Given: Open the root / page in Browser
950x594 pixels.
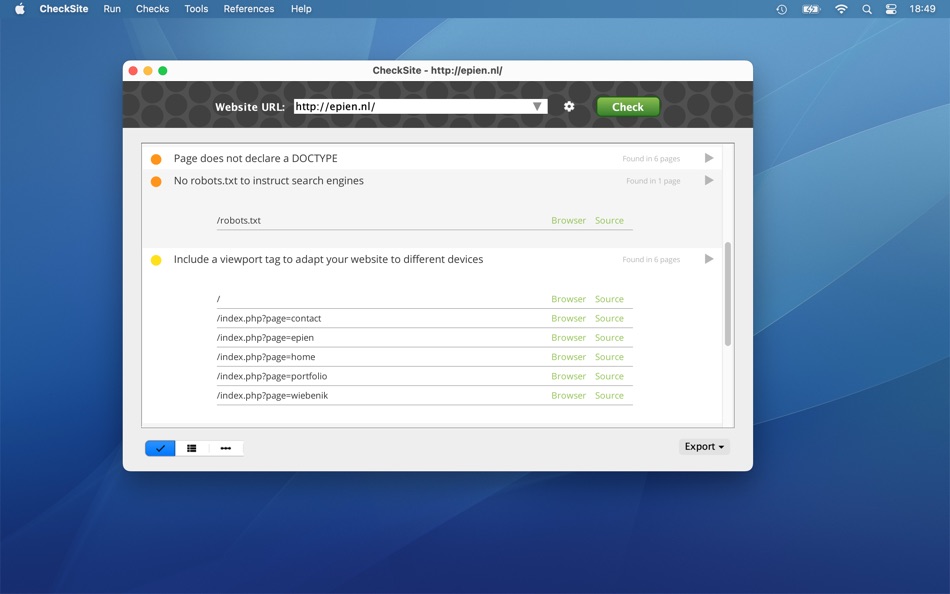Looking at the screenshot, I should coord(568,299).
